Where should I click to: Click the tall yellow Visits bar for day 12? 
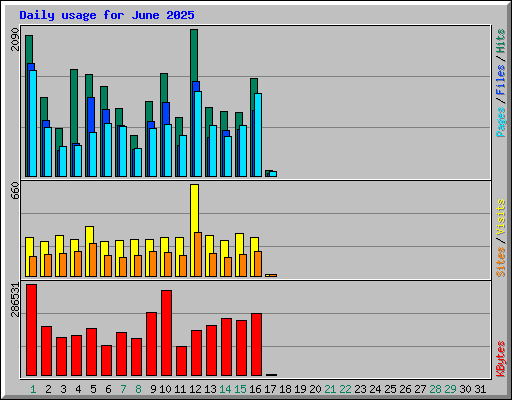(195, 208)
